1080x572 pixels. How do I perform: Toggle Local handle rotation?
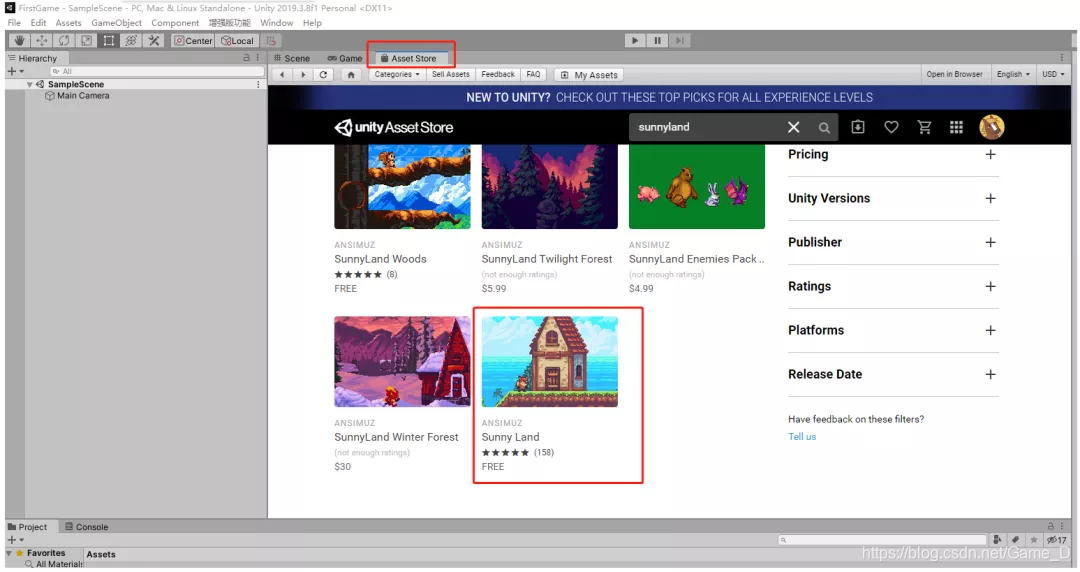(238, 41)
